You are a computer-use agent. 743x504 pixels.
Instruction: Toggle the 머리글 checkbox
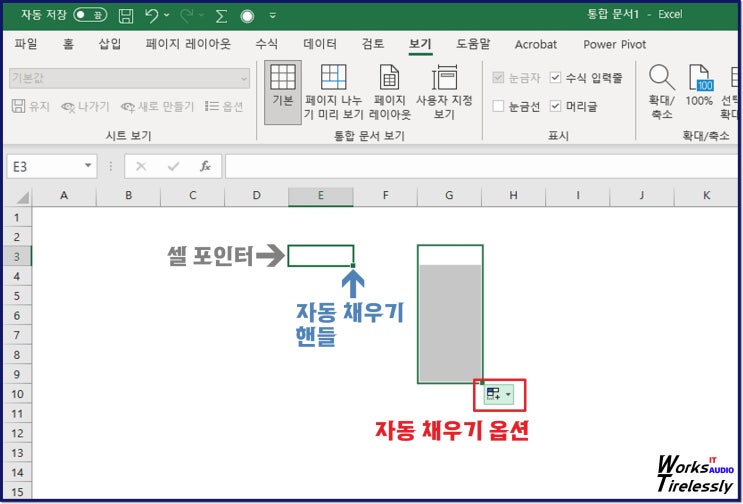pos(555,106)
